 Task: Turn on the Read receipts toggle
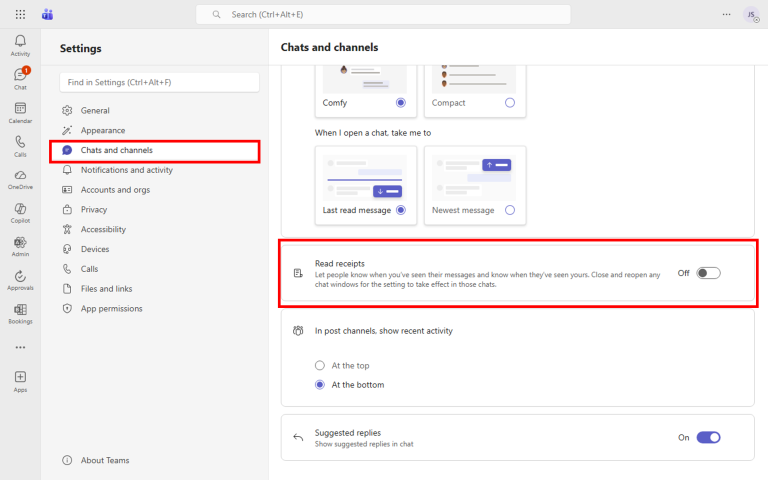tap(708, 273)
